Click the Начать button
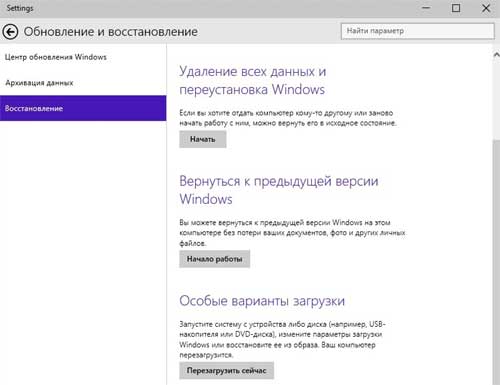The width and height of the screenshot is (500, 385). tap(203, 139)
